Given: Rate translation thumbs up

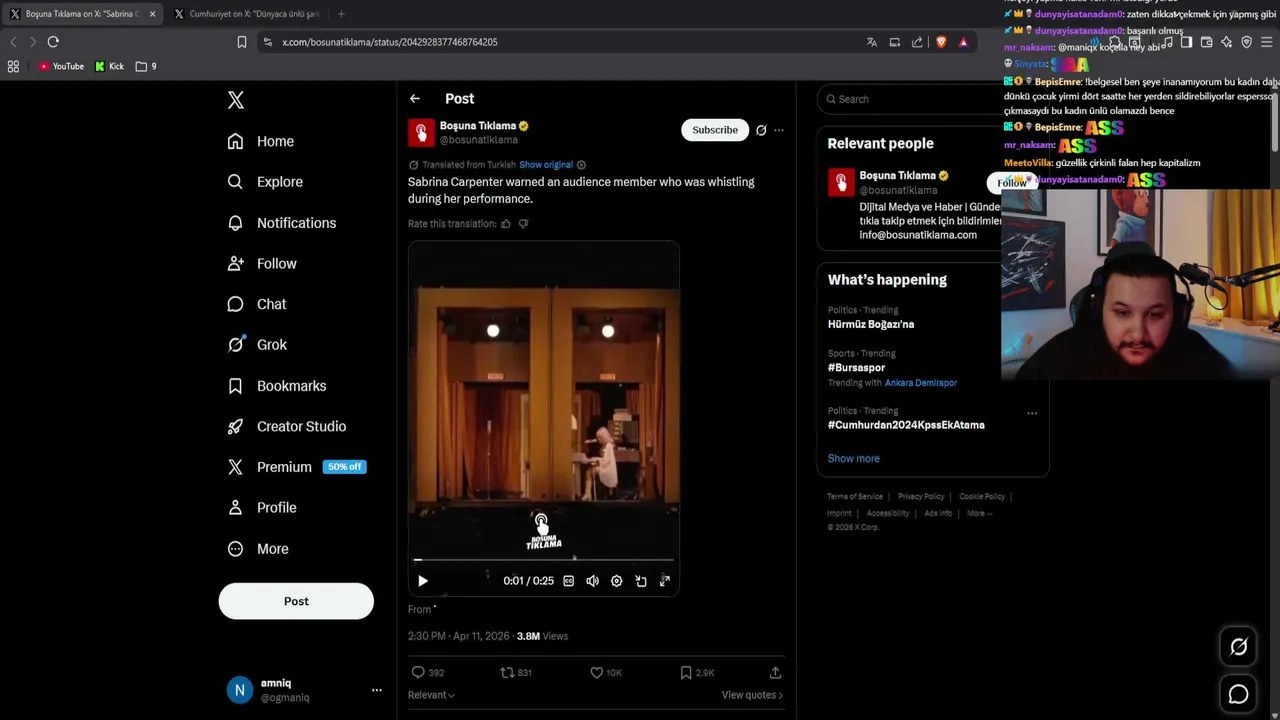Looking at the screenshot, I should [x=506, y=224].
